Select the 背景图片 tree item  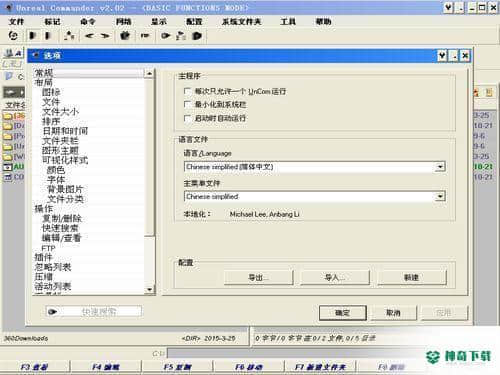(65, 189)
